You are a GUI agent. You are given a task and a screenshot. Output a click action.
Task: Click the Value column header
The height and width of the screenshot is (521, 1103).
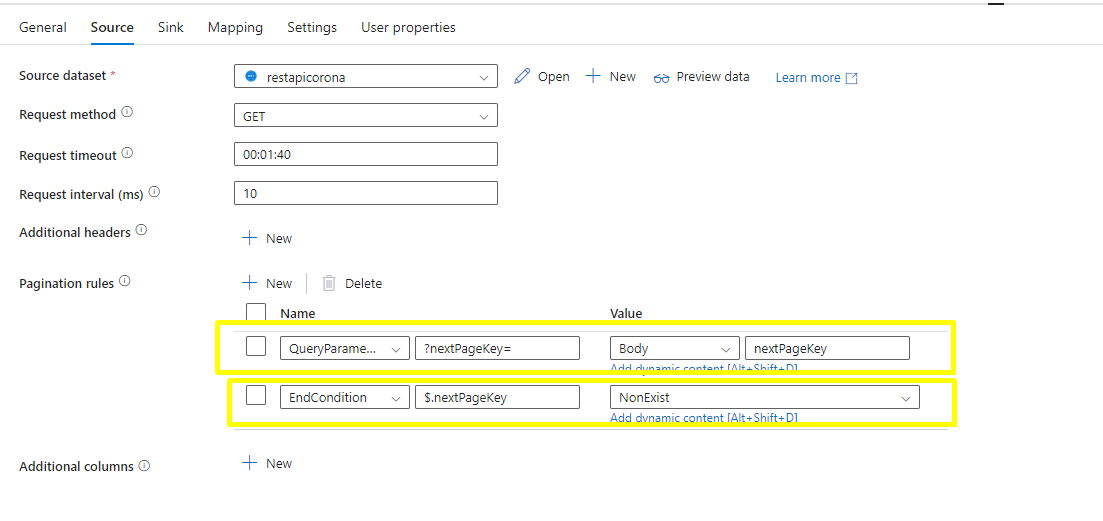[626, 314]
